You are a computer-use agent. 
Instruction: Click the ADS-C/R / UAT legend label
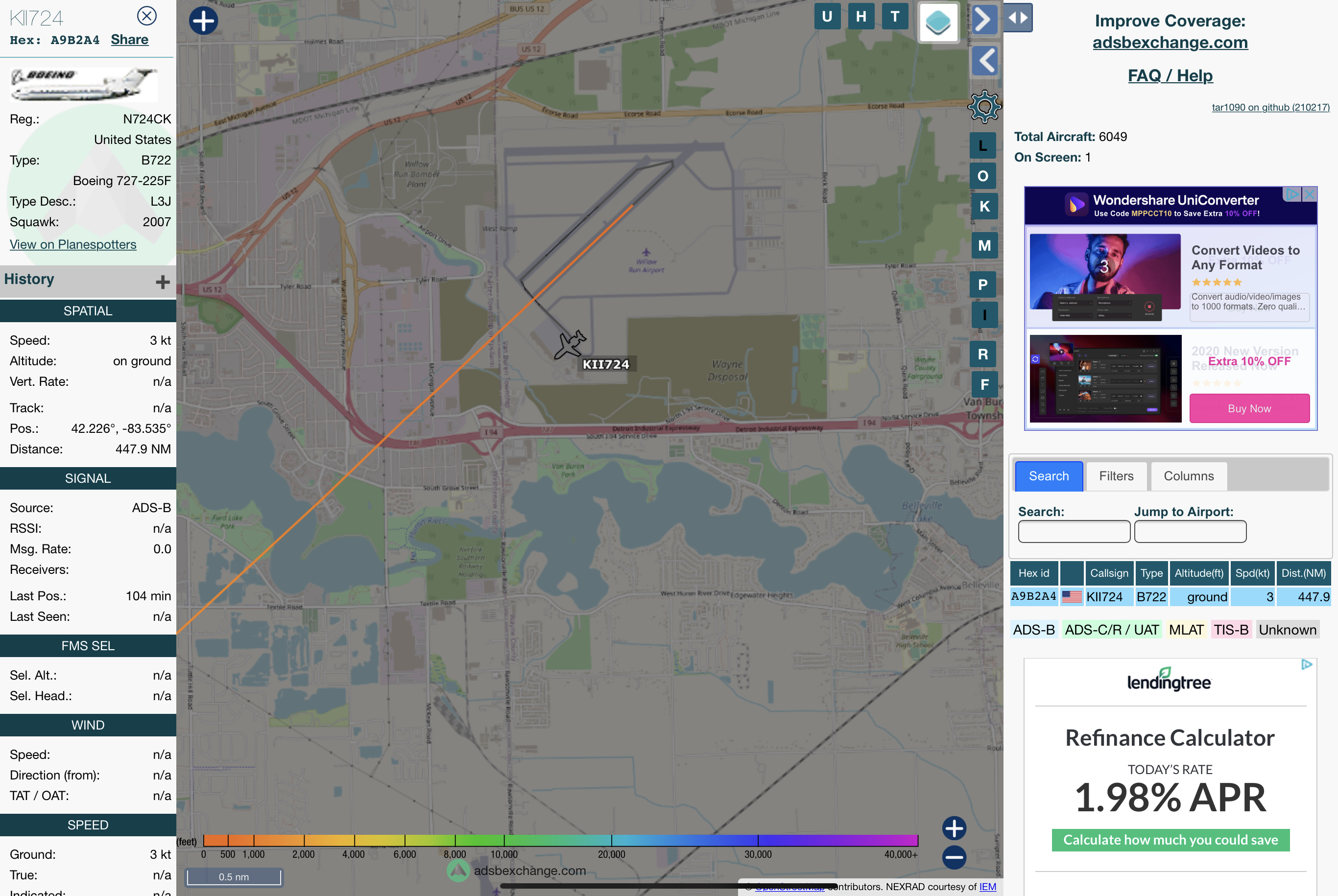pyautogui.click(x=1112, y=630)
